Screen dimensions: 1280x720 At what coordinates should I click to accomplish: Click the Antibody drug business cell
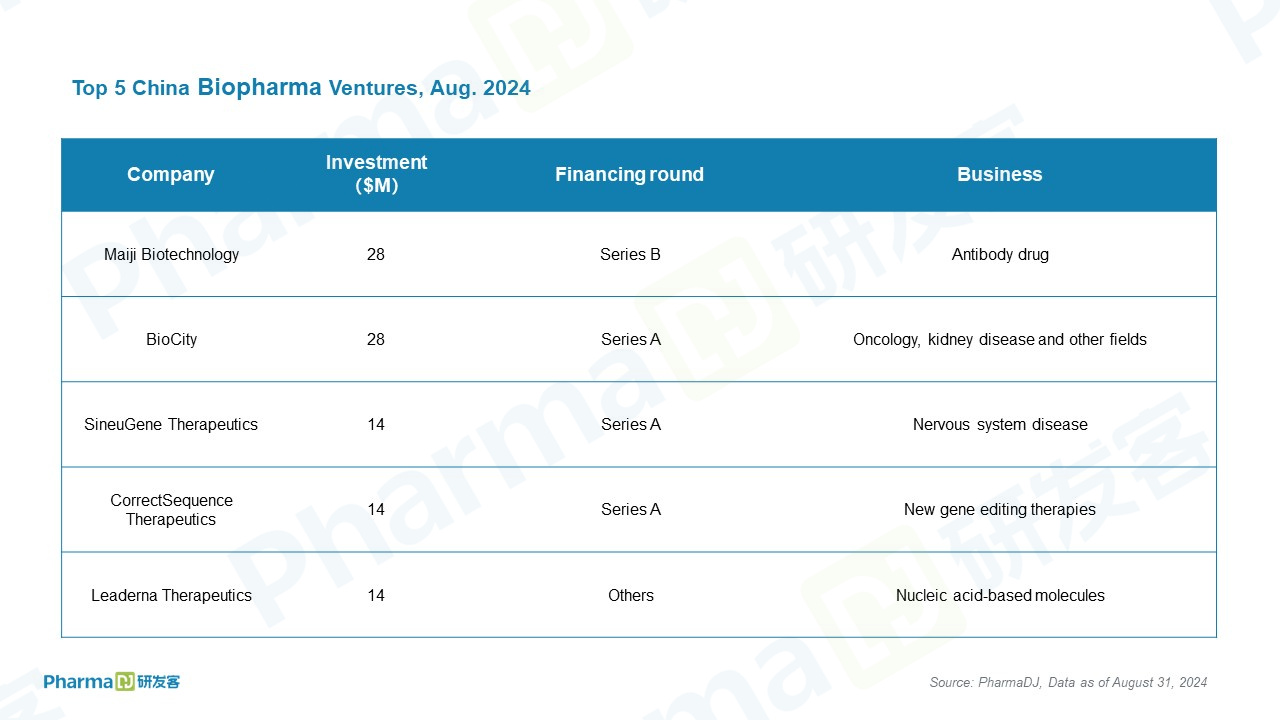click(x=1000, y=254)
